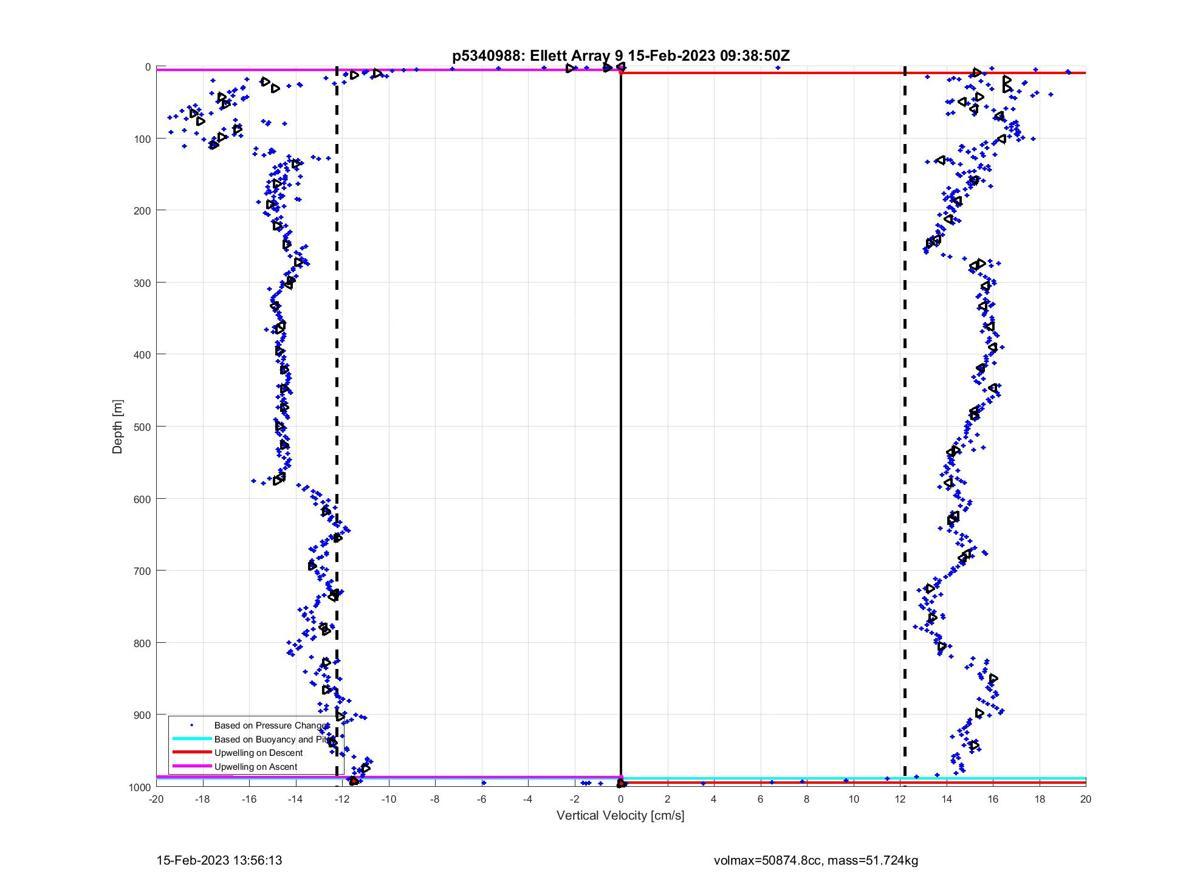Screen dimensions: 1200x885
Task: Select the 'Depth [m]' y-axis label
Action: (x=118, y=427)
